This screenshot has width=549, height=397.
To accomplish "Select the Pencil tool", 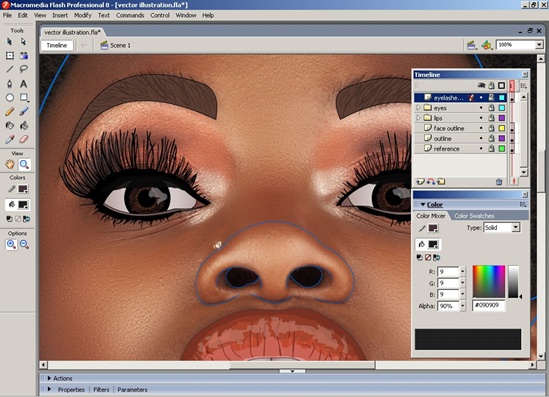I will [x=9, y=112].
